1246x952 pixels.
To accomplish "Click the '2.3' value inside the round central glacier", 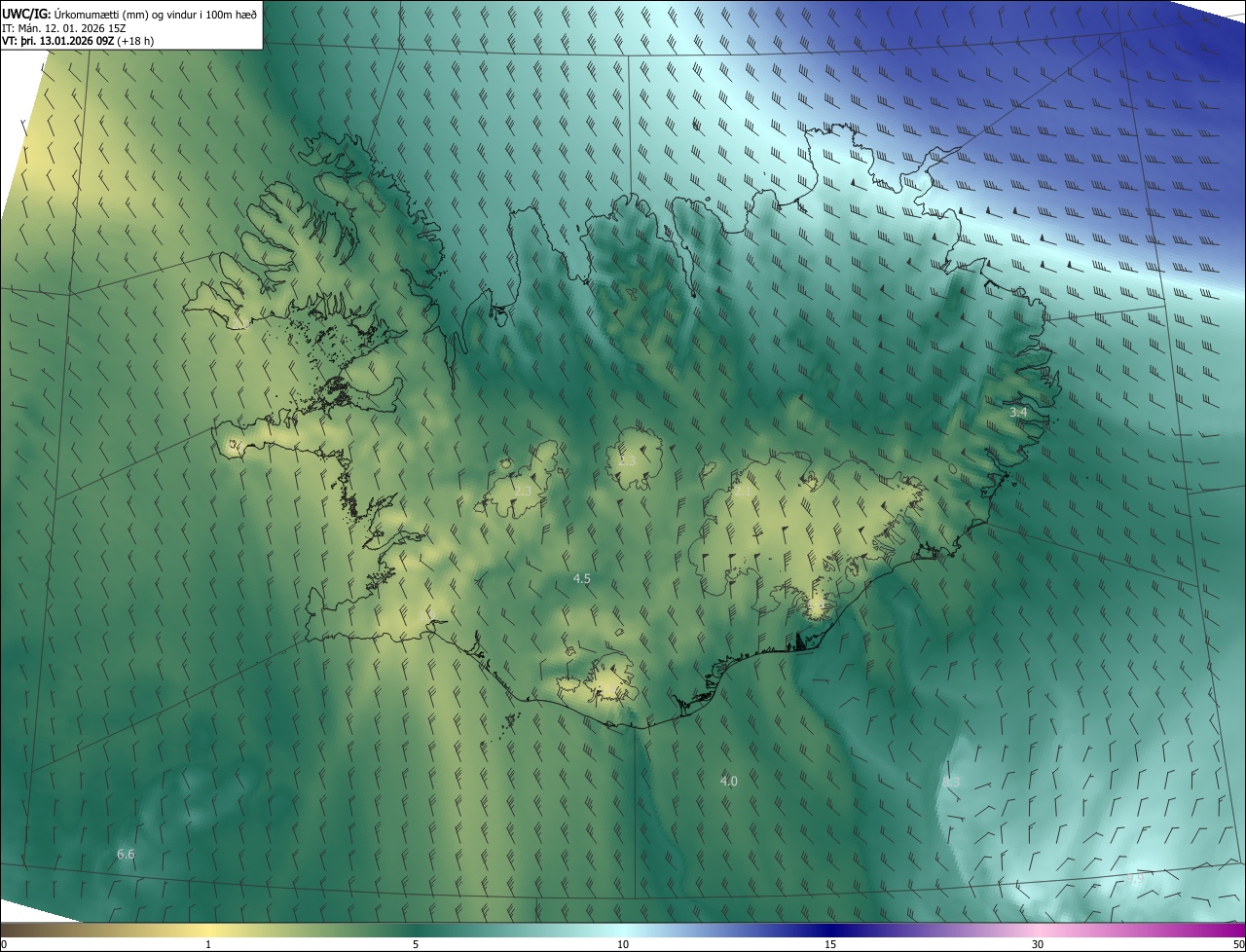I will (628, 460).
